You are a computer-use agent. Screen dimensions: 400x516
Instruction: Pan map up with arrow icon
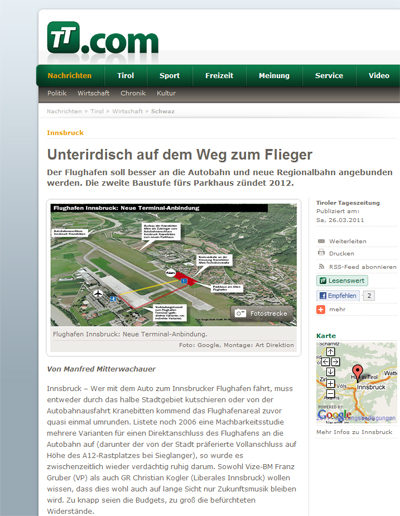pos(330,351)
